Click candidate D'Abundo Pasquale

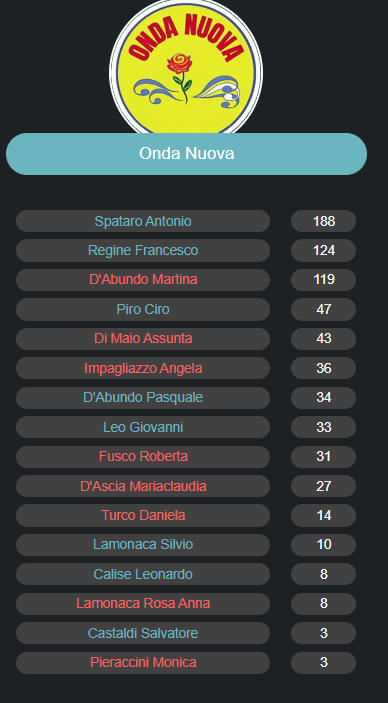[x=143, y=398]
